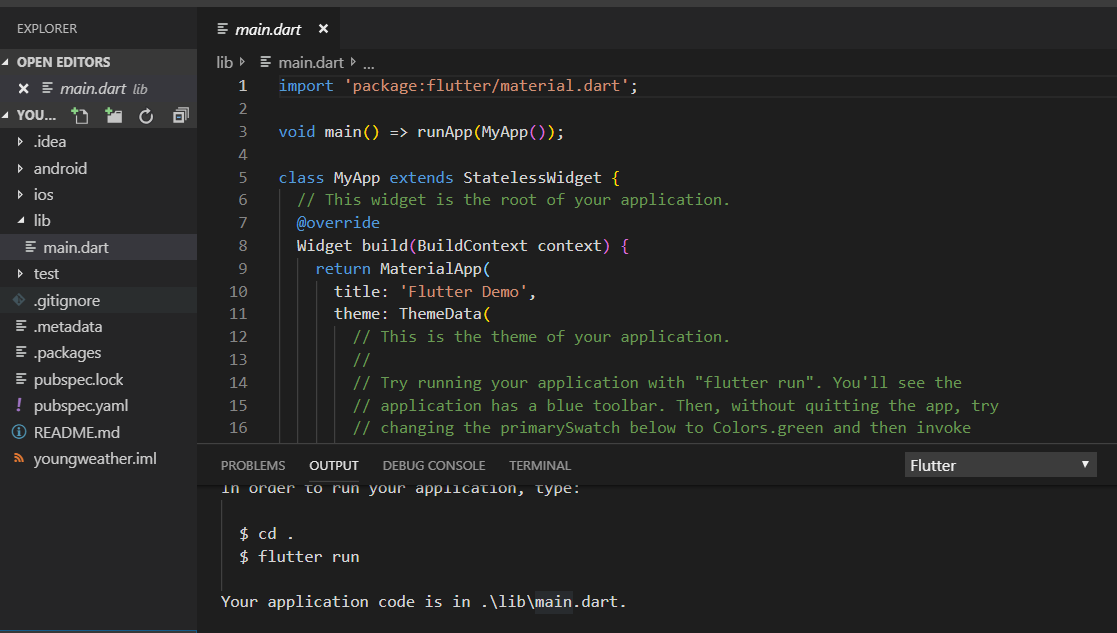Click line number 5 in the gutter
The width and height of the screenshot is (1117, 633).
243,177
